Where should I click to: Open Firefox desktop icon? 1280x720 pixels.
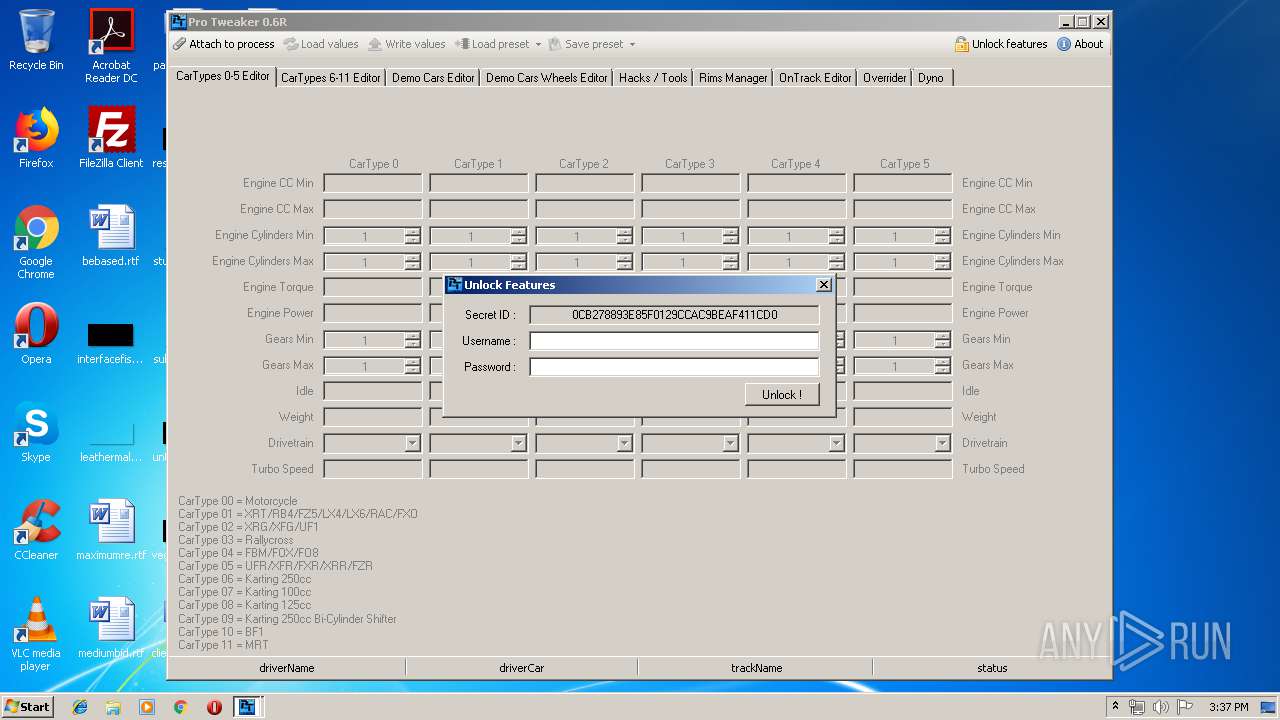[x=36, y=138]
